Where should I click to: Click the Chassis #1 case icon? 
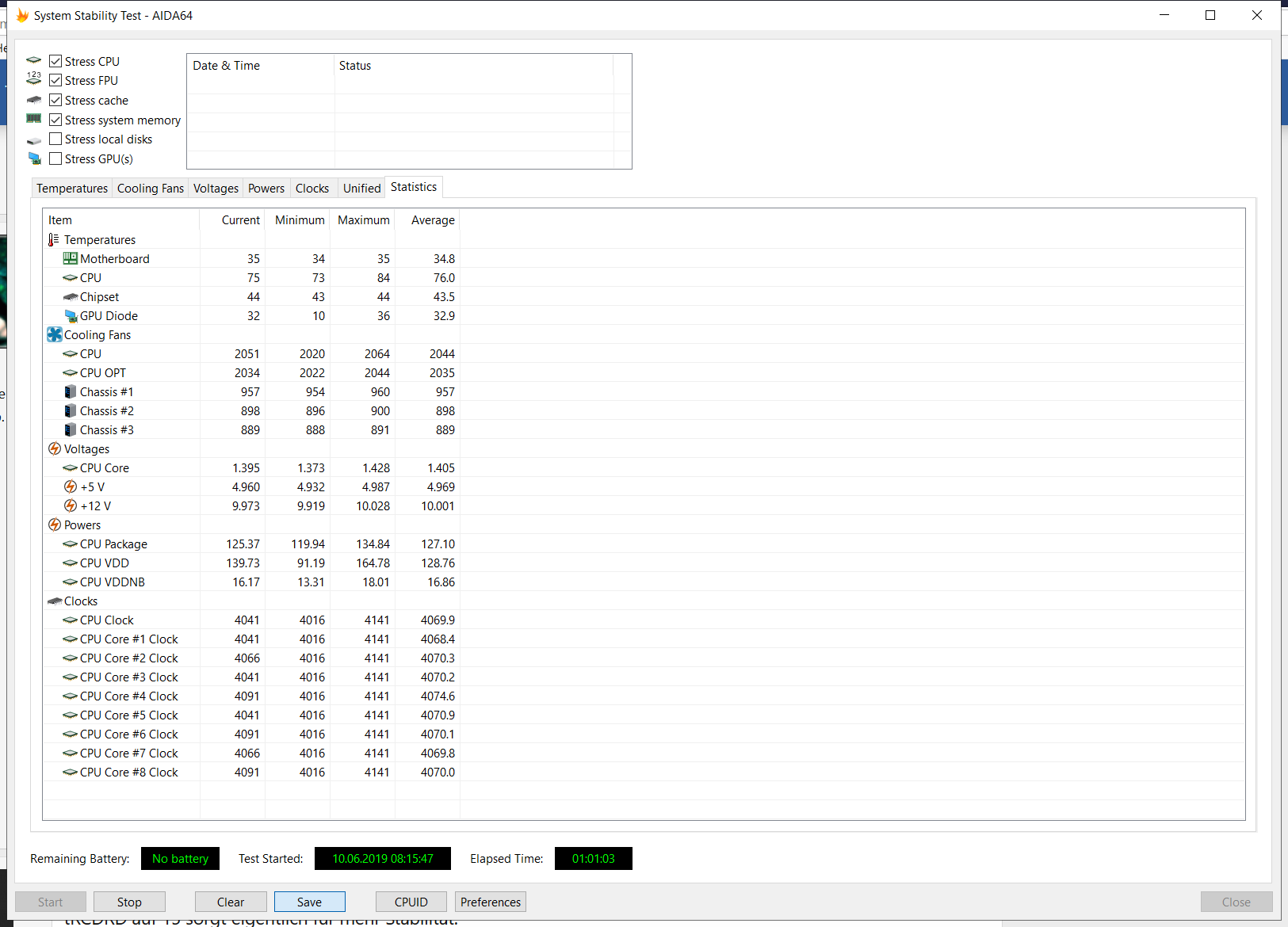tap(71, 391)
